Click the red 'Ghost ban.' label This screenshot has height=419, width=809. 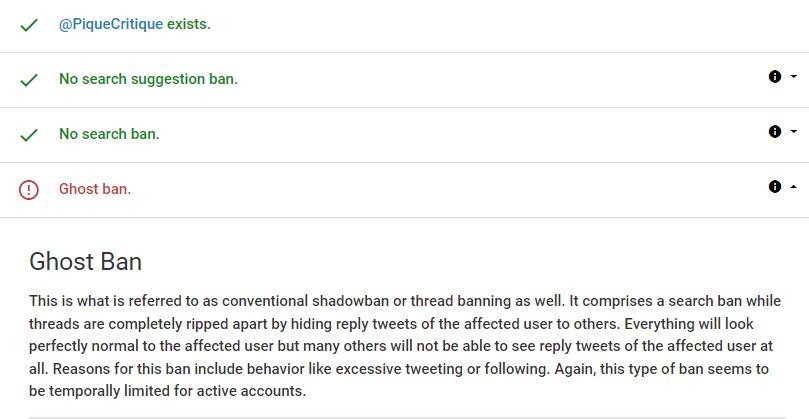pos(95,189)
